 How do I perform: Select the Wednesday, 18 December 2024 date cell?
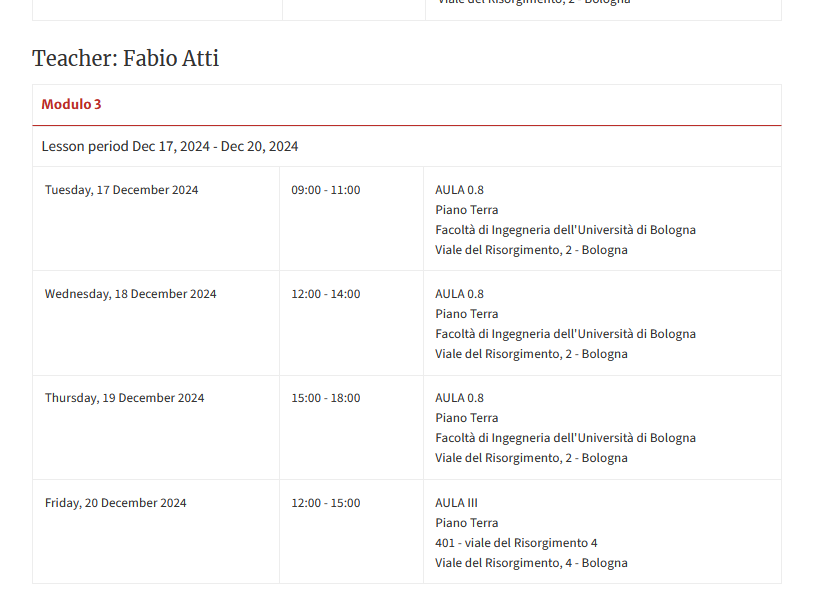click(x=130, y=294)
